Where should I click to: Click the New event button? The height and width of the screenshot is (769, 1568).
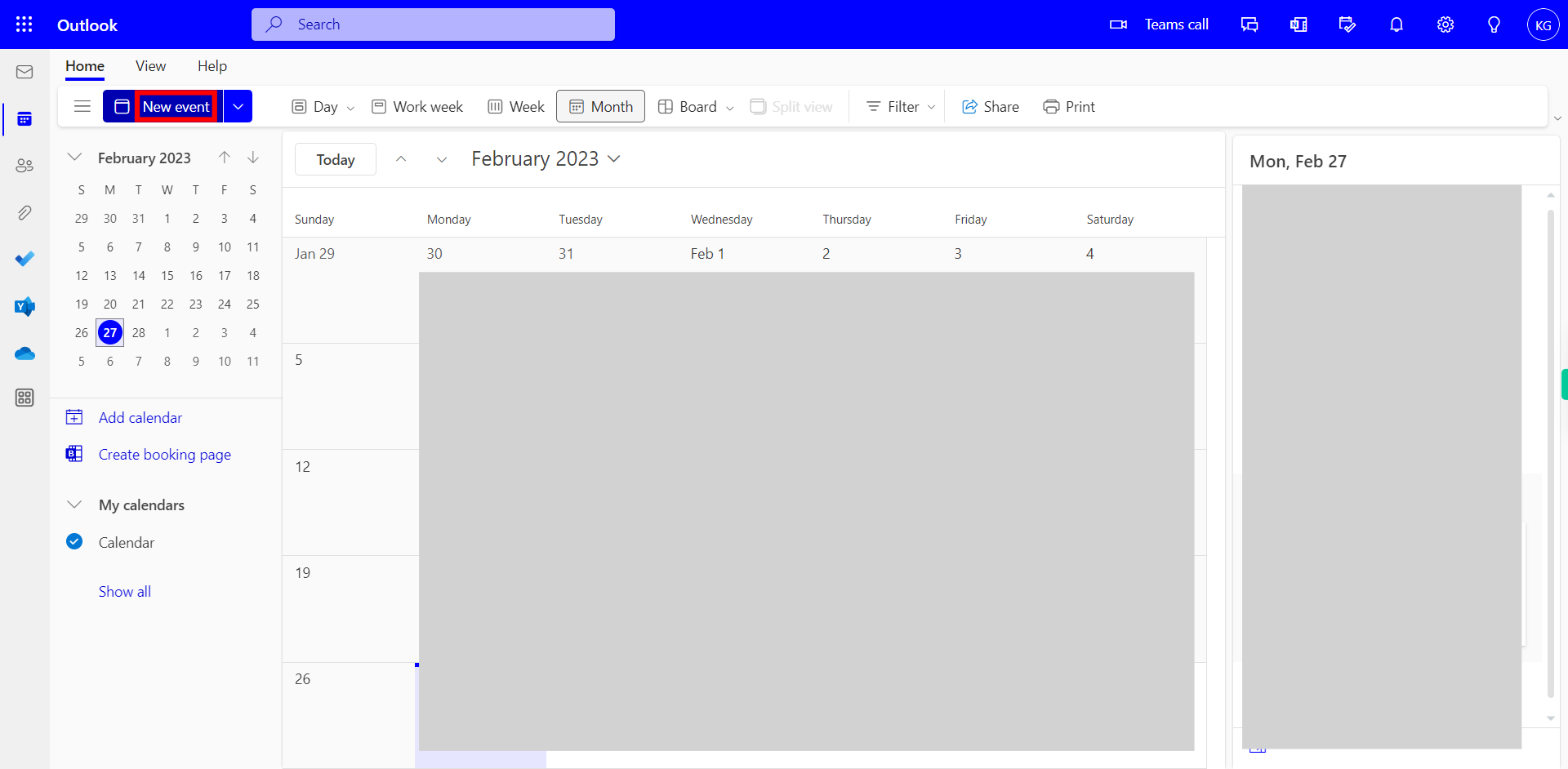163,106
